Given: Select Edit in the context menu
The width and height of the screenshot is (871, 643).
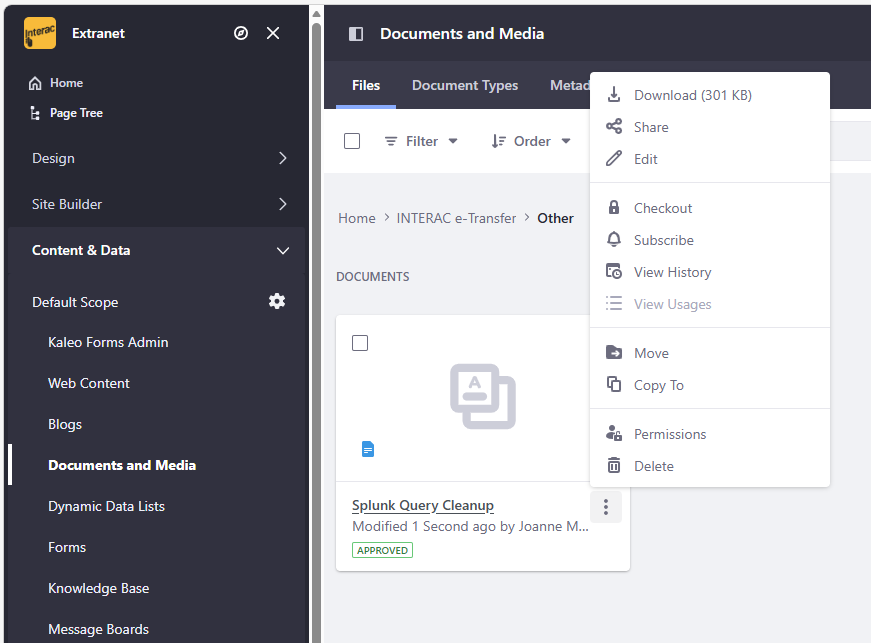Looking at the screenshot, I should click(x=710, y=159).
